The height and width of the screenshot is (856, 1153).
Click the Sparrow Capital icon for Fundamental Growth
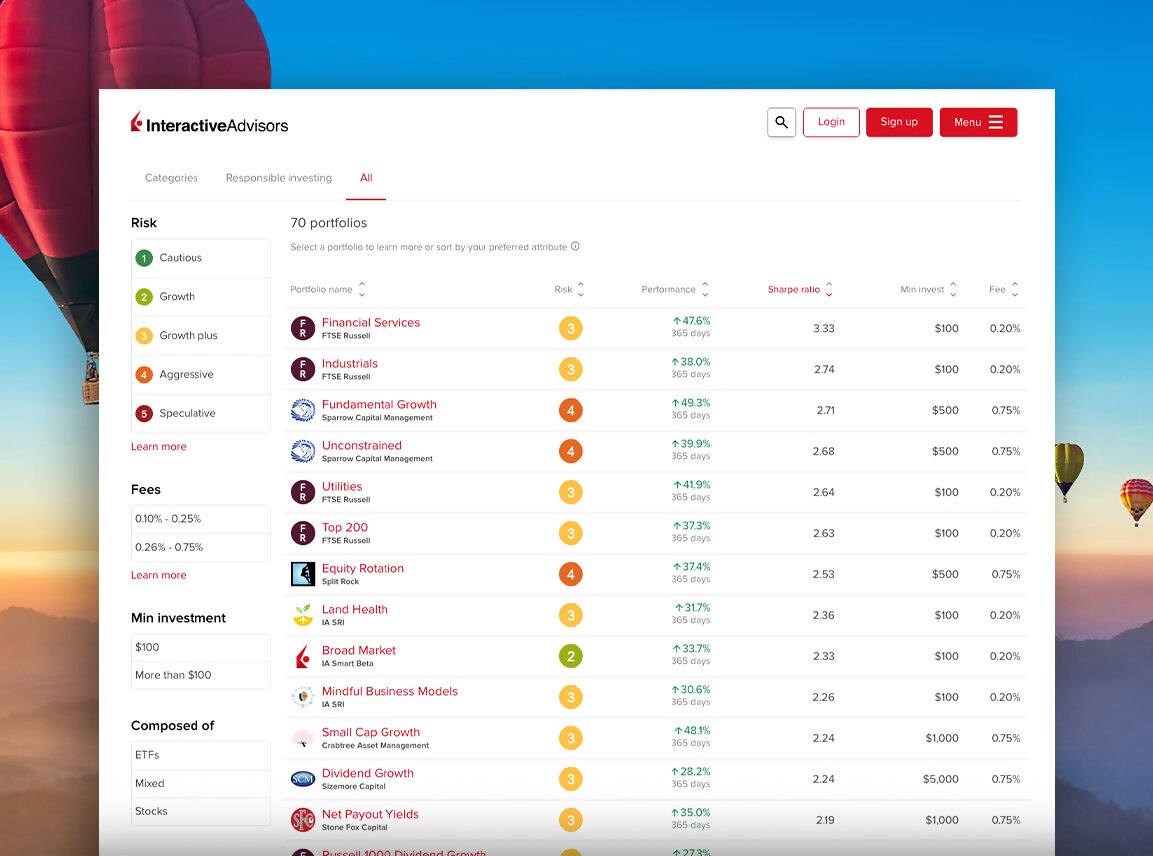click(302, 410)
